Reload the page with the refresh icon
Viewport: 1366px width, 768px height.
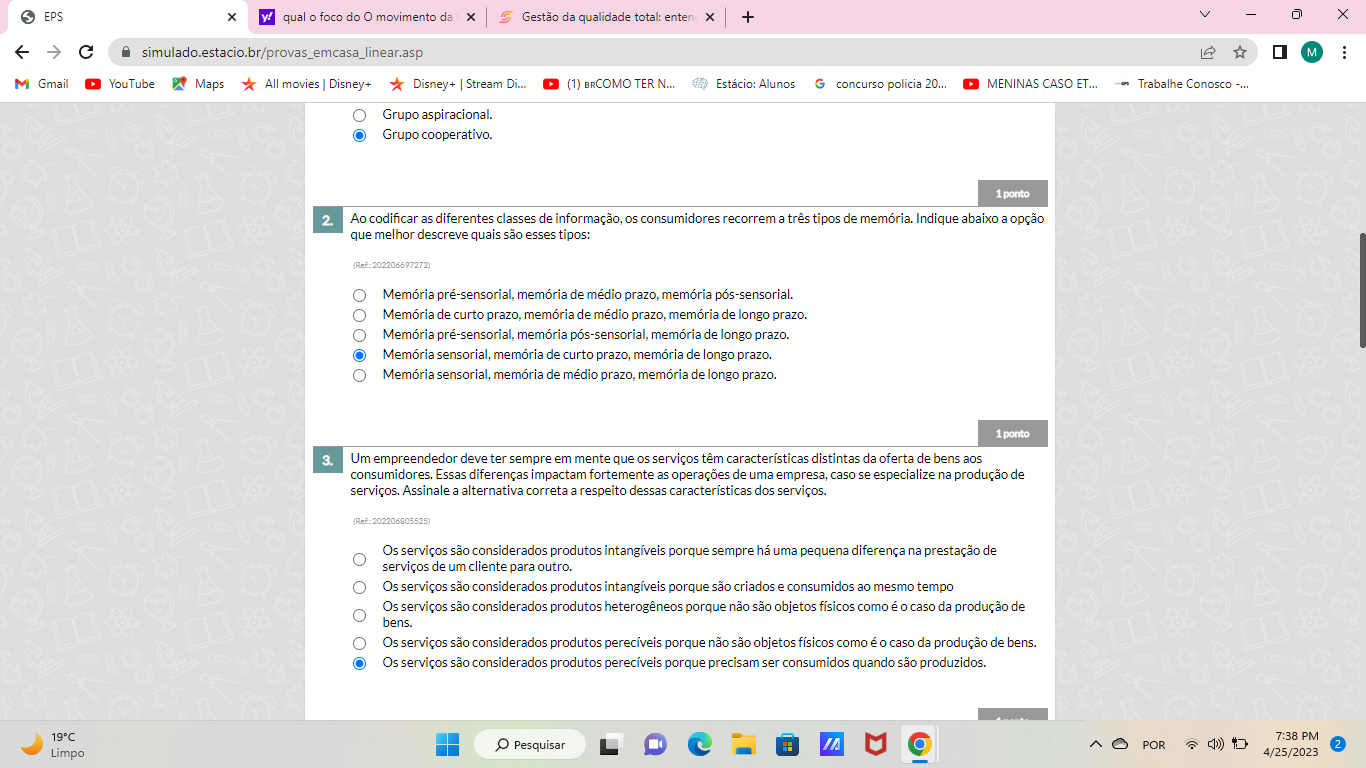point(86,52)
